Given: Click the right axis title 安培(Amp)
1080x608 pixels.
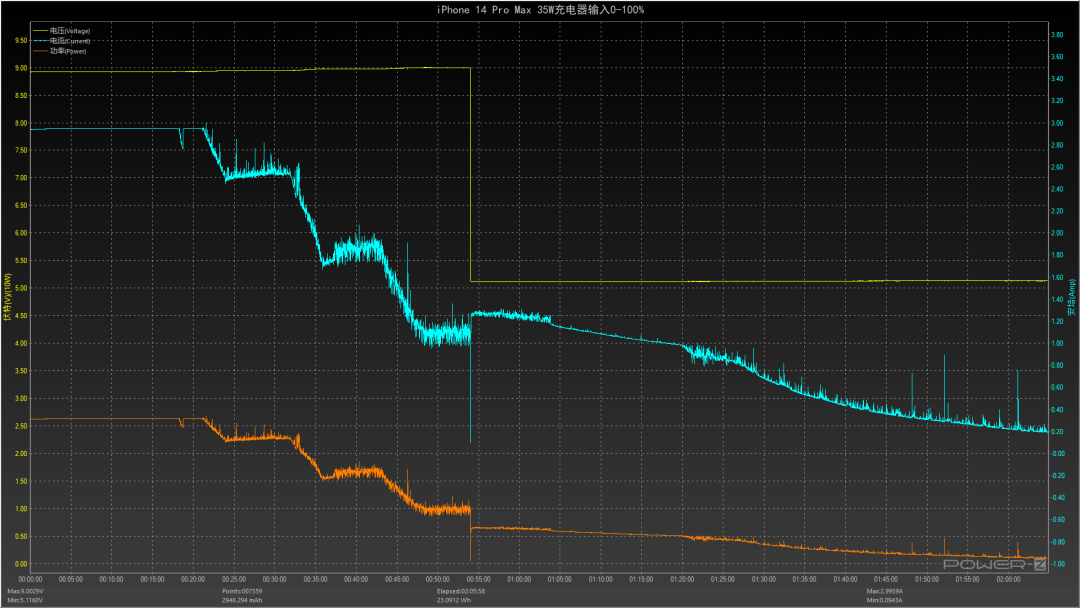Looking at the screenshot, I should [1072, 297].
